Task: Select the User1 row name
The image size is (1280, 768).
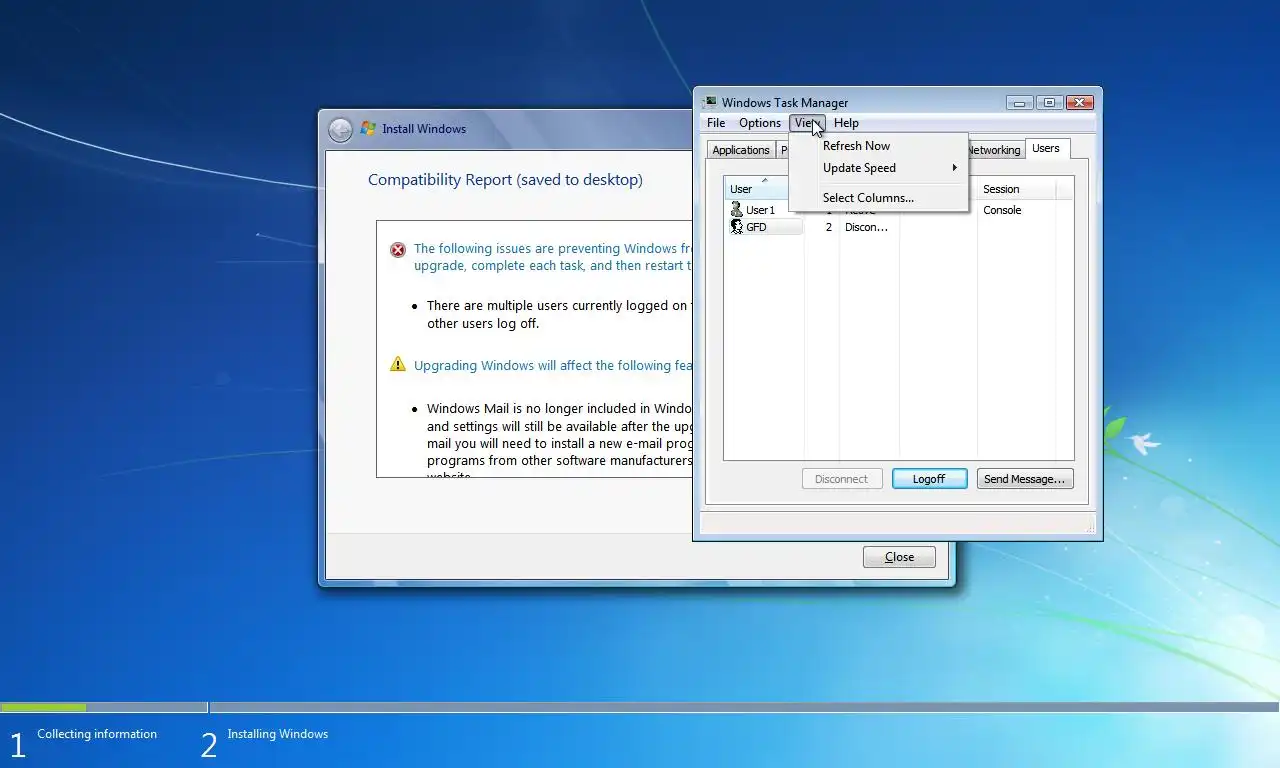Action: 760,210
